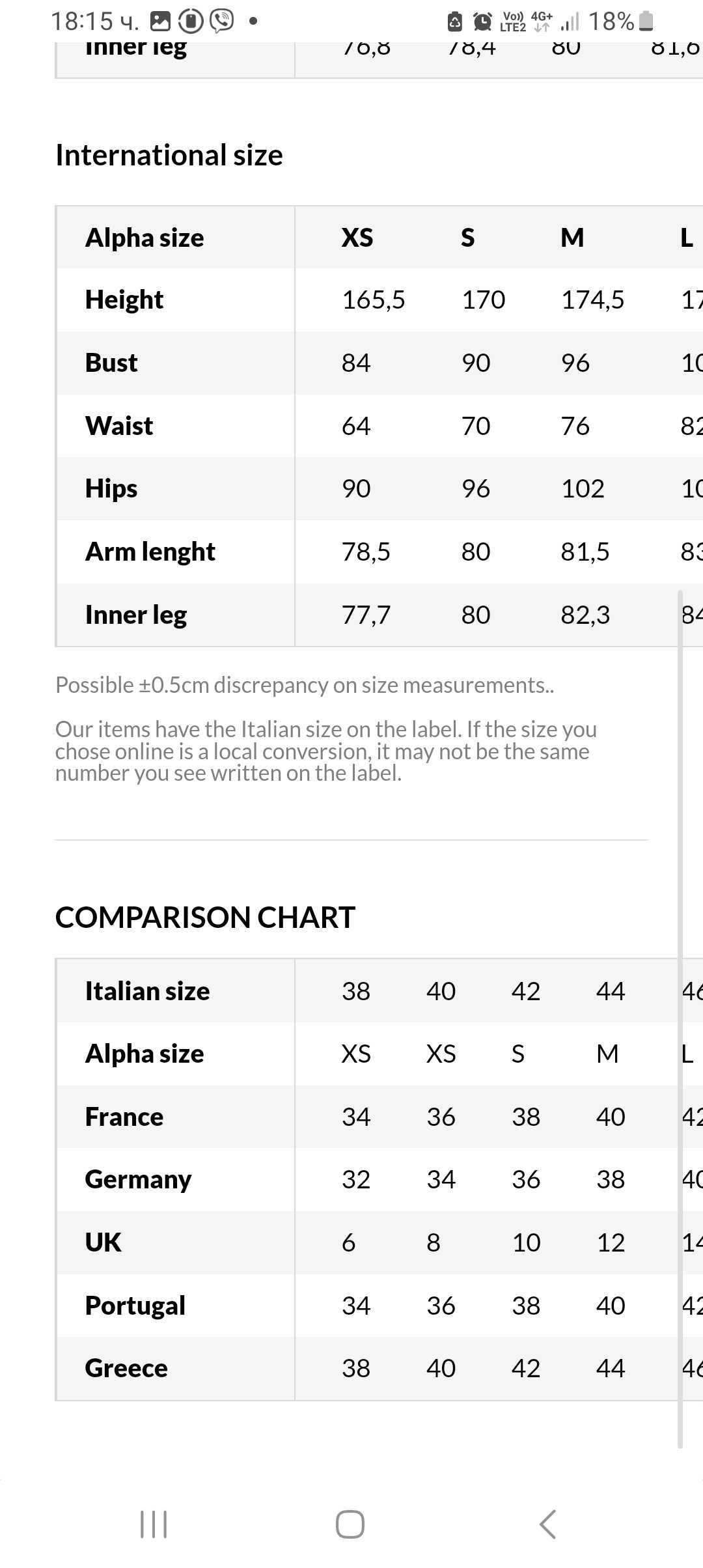703x1568 pixels.
Task: Tap the France size 36 cell
Action: pyautogui.click(x=441, y=1117)
